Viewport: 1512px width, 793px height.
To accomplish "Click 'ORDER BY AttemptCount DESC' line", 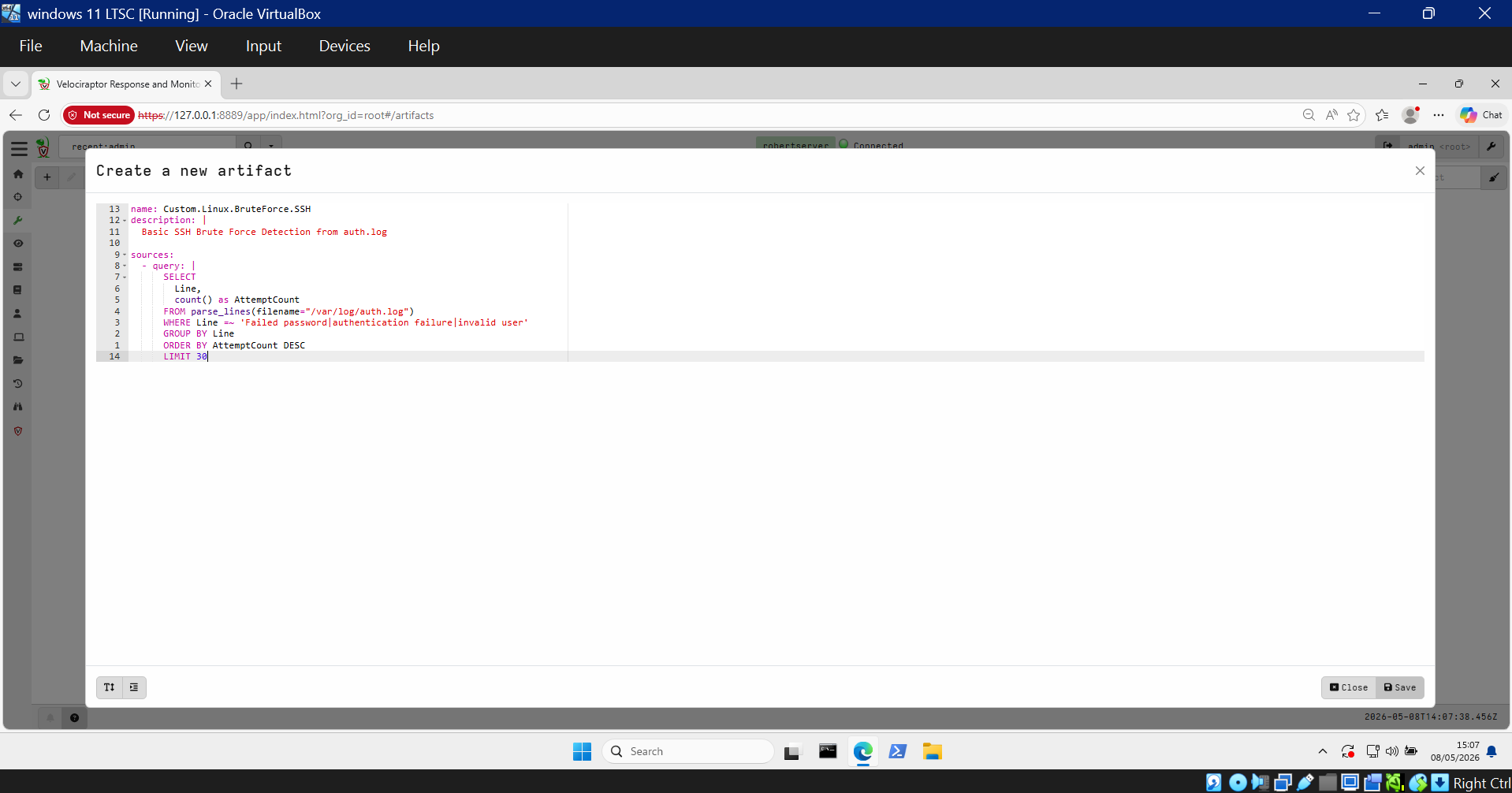I will click(x=234, y=345).
